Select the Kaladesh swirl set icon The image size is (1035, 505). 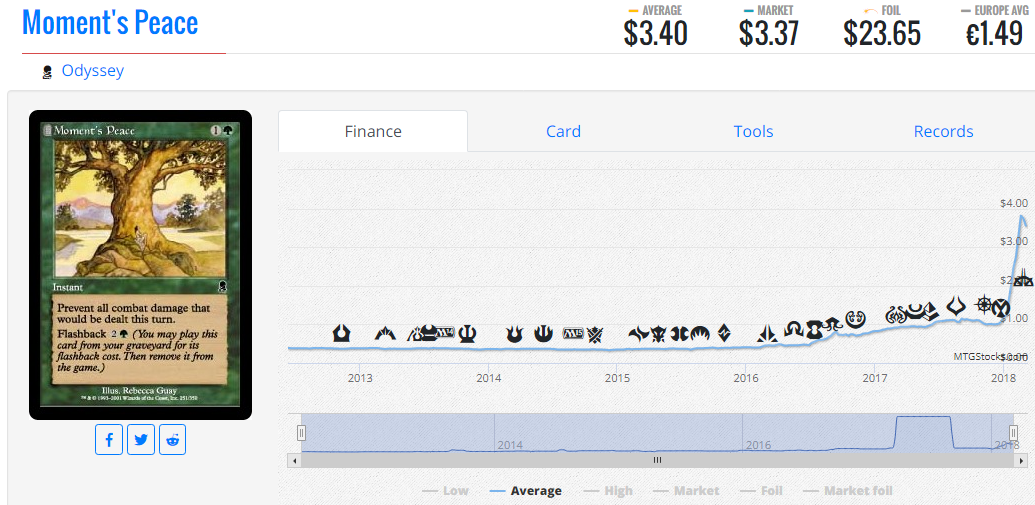(855, 319)
